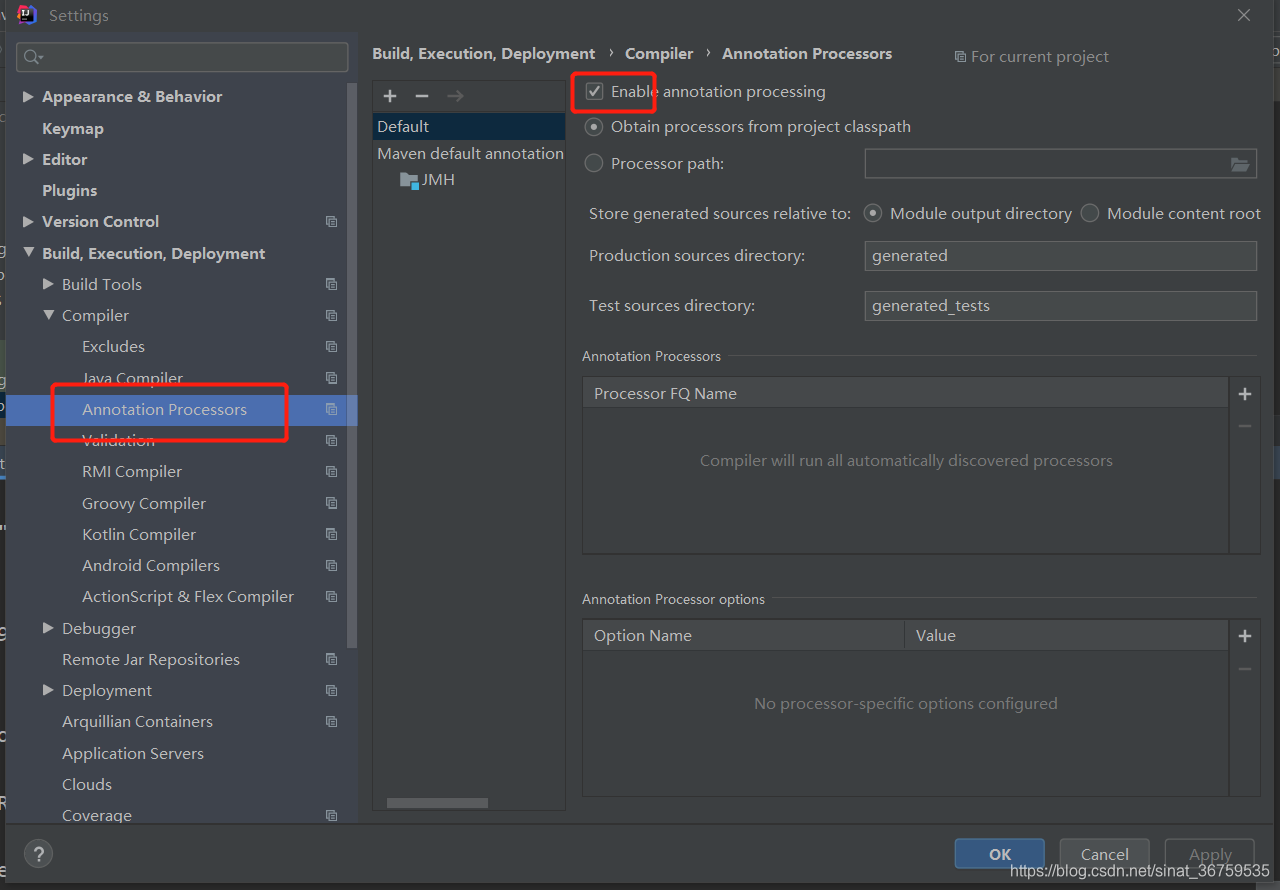1280x890 pixels.
Task: Navigate to Compiler in the breadcrumb
Action: (659, 54)
